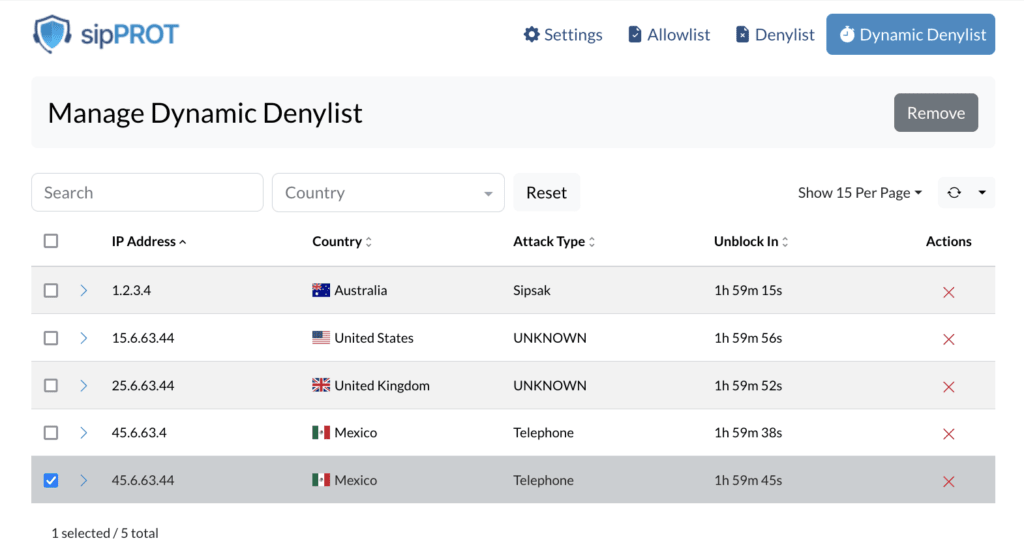Click the refresh icon

[954, 193]
